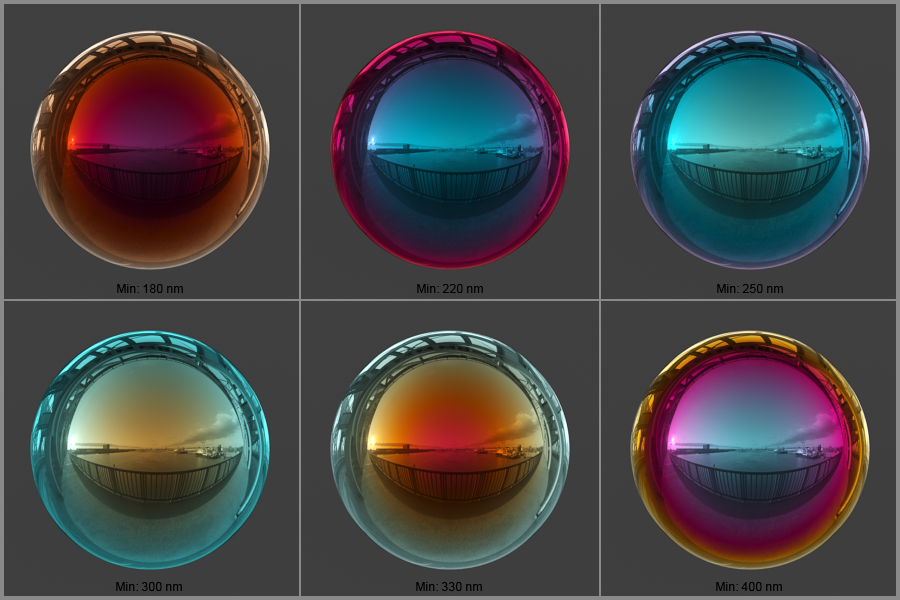Click the 'Min: 220 nm' caption
Image resolution: width=900 pixels, height=600 pixels.
450,288
